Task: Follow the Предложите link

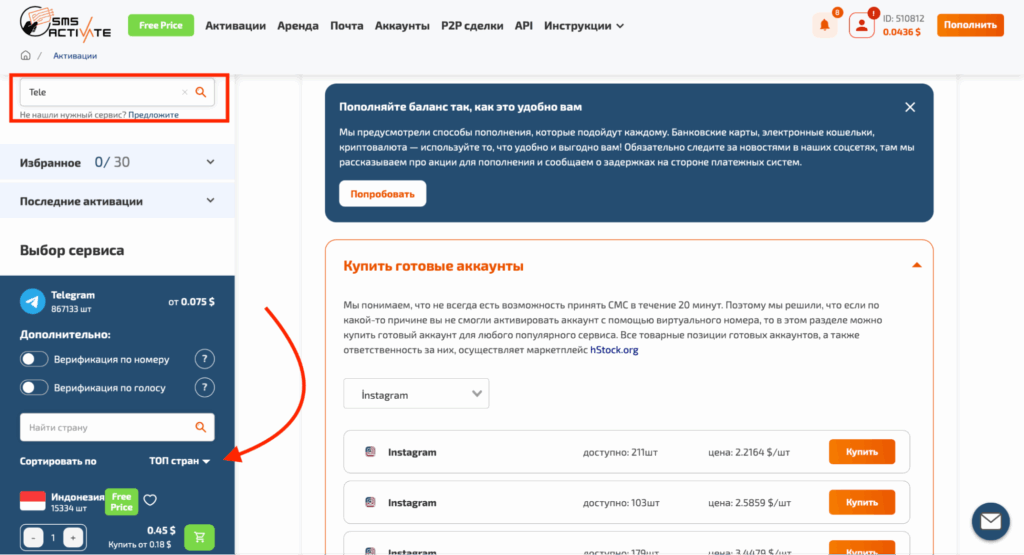Action: [153, 114]
